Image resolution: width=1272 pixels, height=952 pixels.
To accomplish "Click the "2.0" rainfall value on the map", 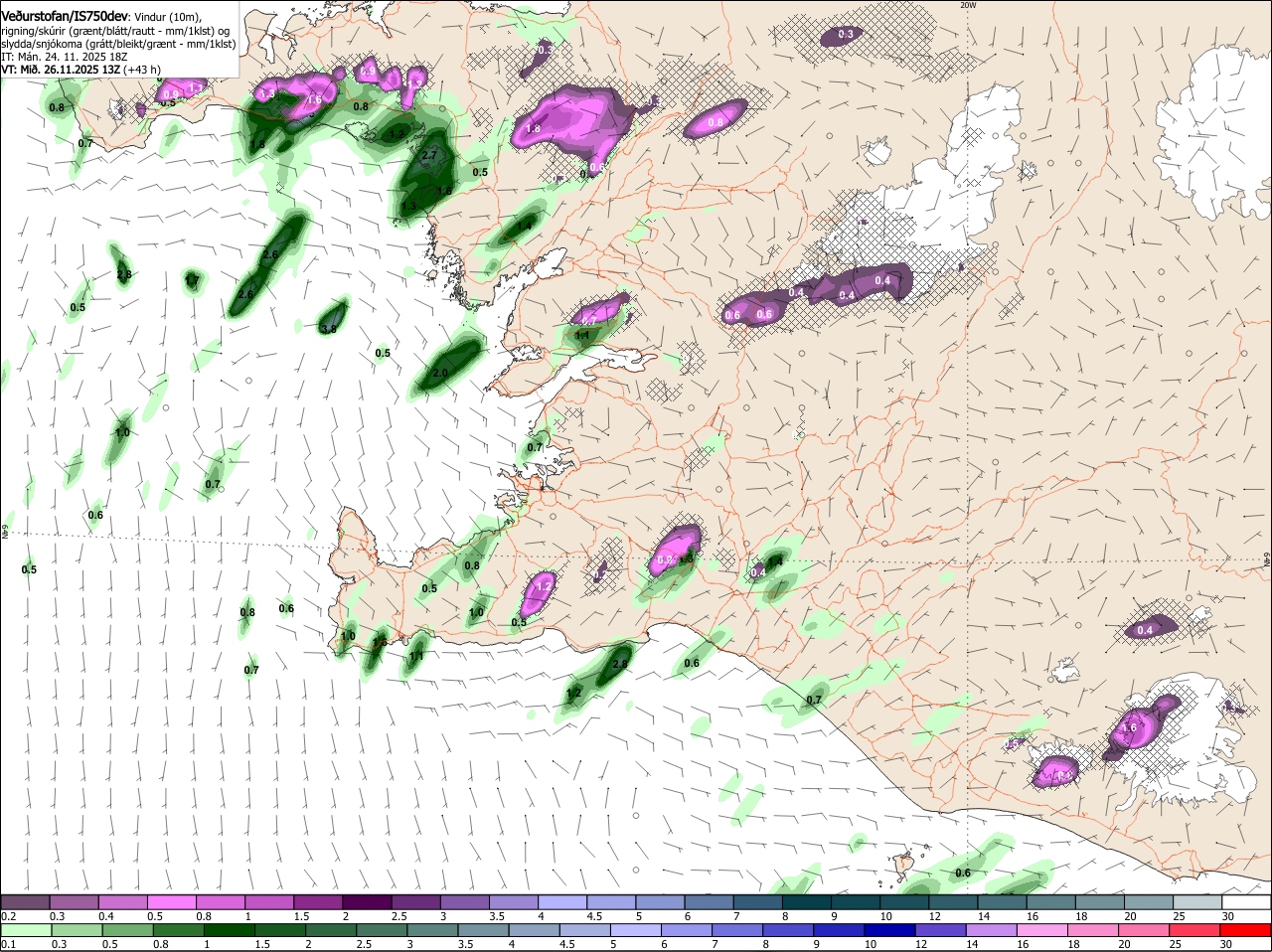I will coord(440,373).
